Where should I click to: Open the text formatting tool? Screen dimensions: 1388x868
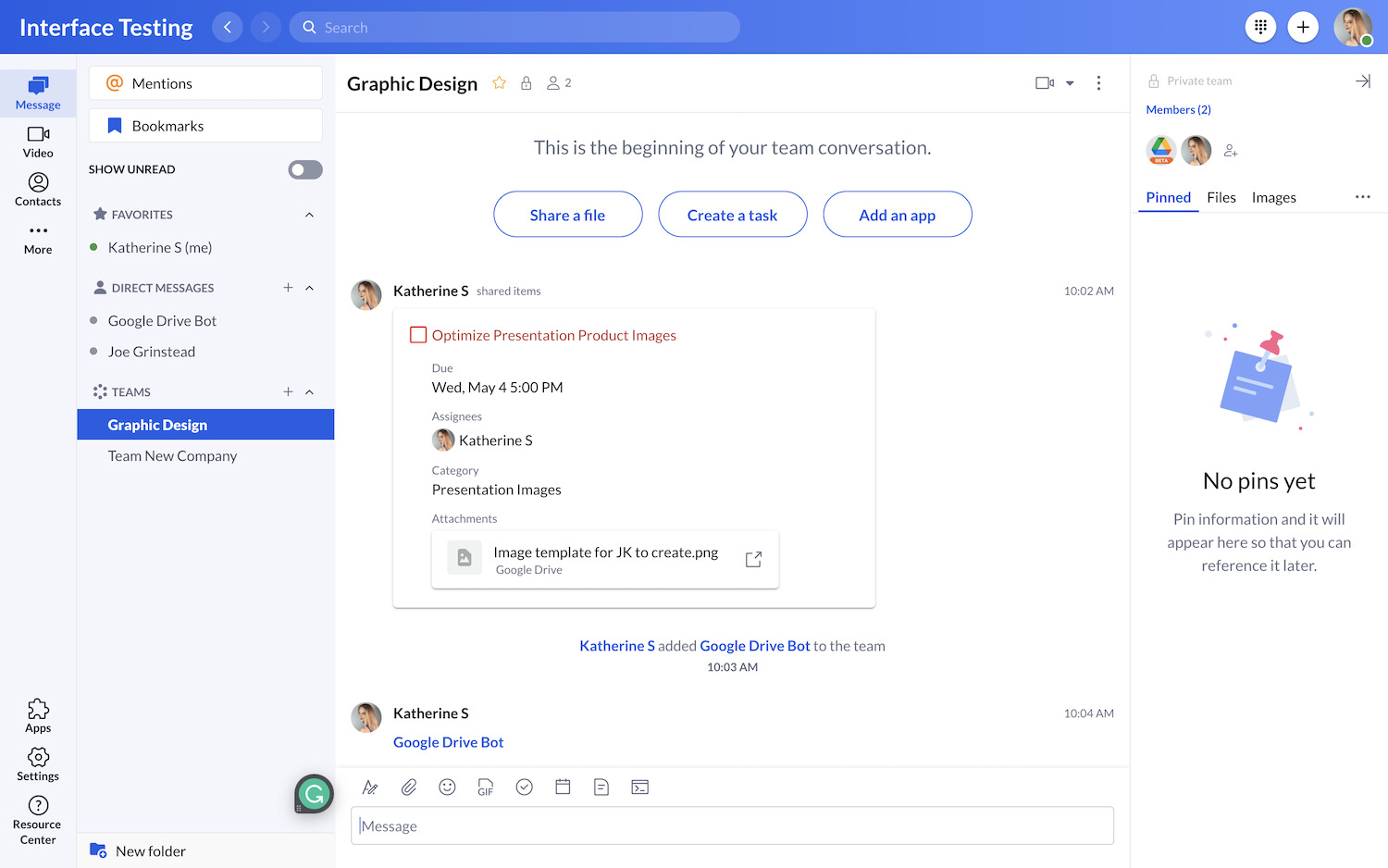(370, 787)
